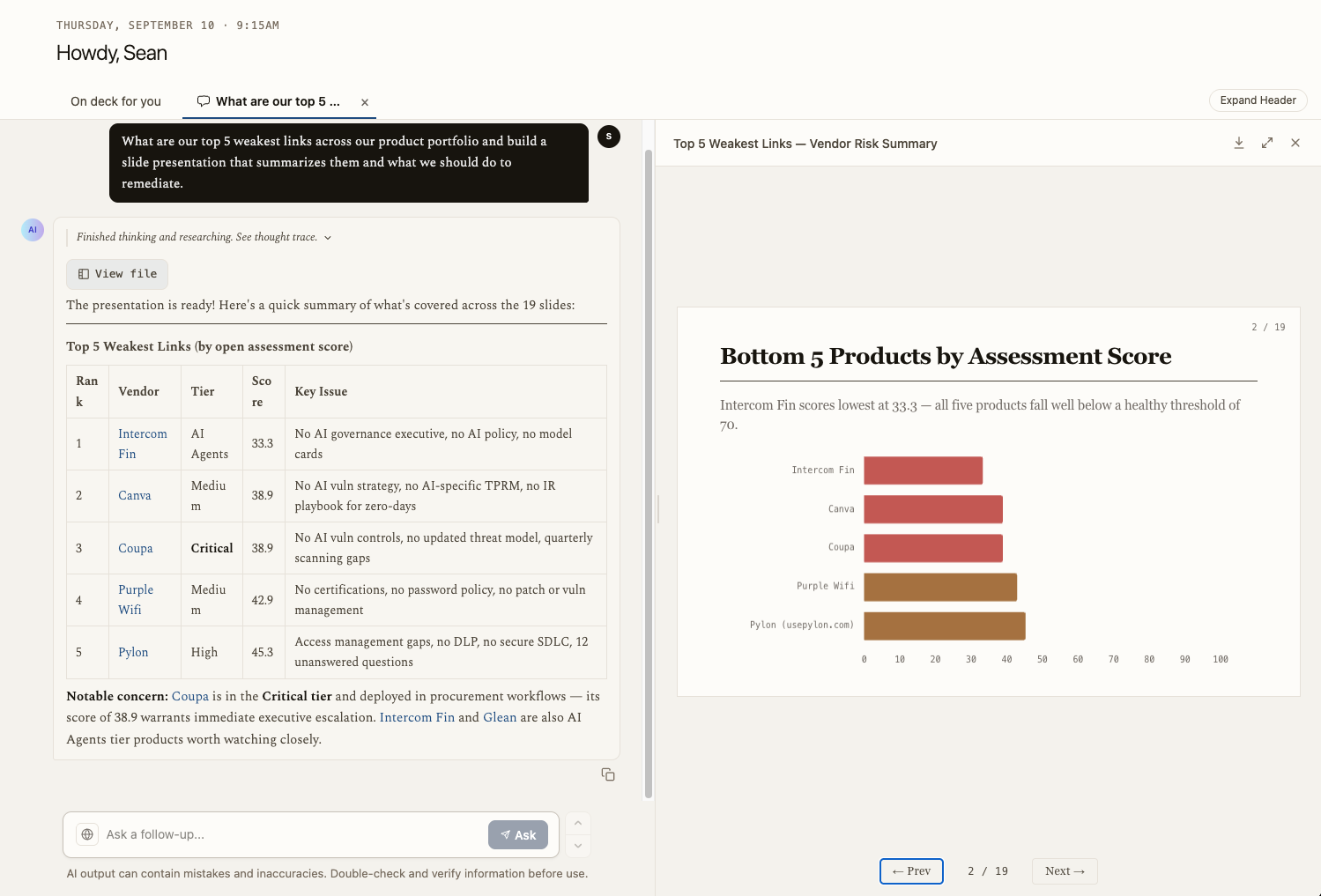
Task: Open Intercom Fin link in notable concern text
Action: pos(417,717)
